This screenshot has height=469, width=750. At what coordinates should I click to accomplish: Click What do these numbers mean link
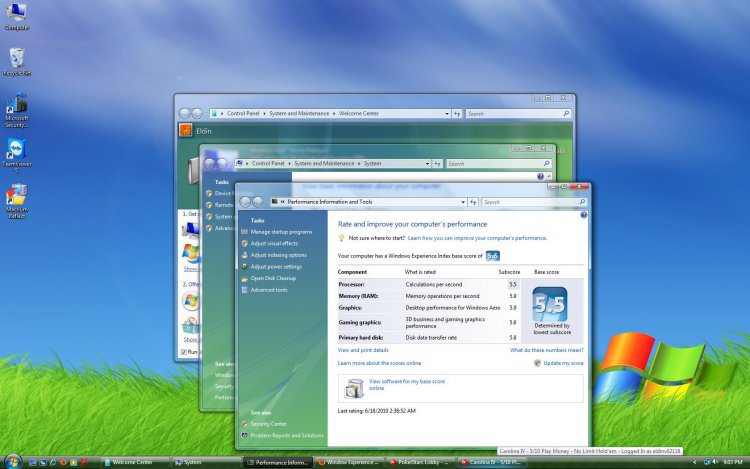coord(547,350)
